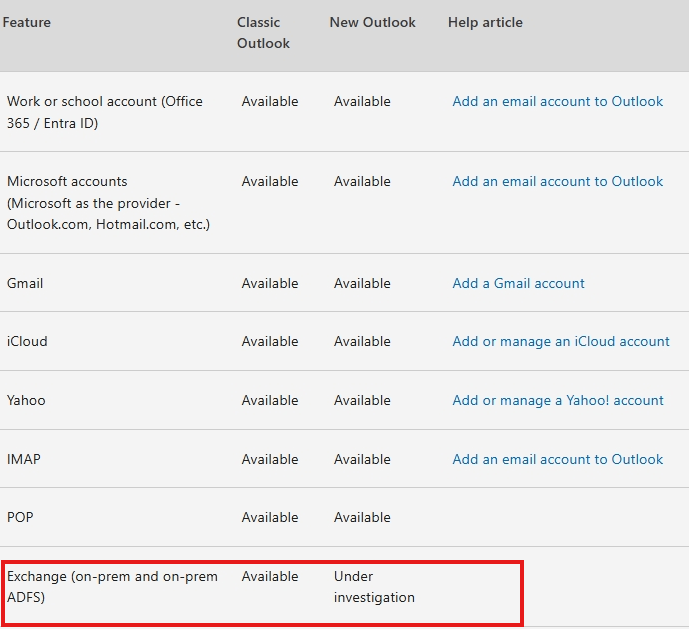Select 'Work or school account (Office 365 / Entra ID)' text
Screen dimensions: 690x629
click(x=105, y=112)
